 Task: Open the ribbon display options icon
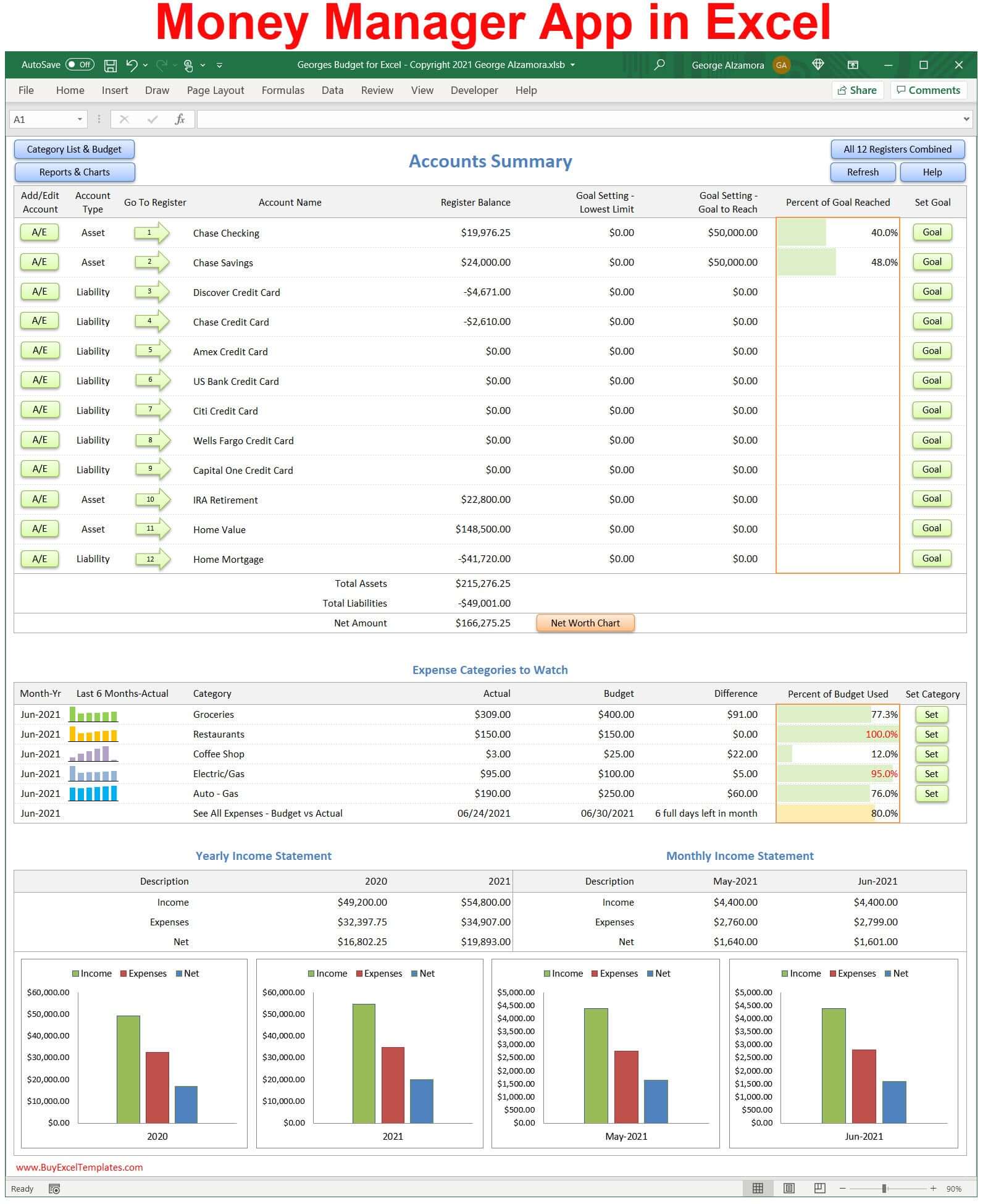(x=853, y=65)
